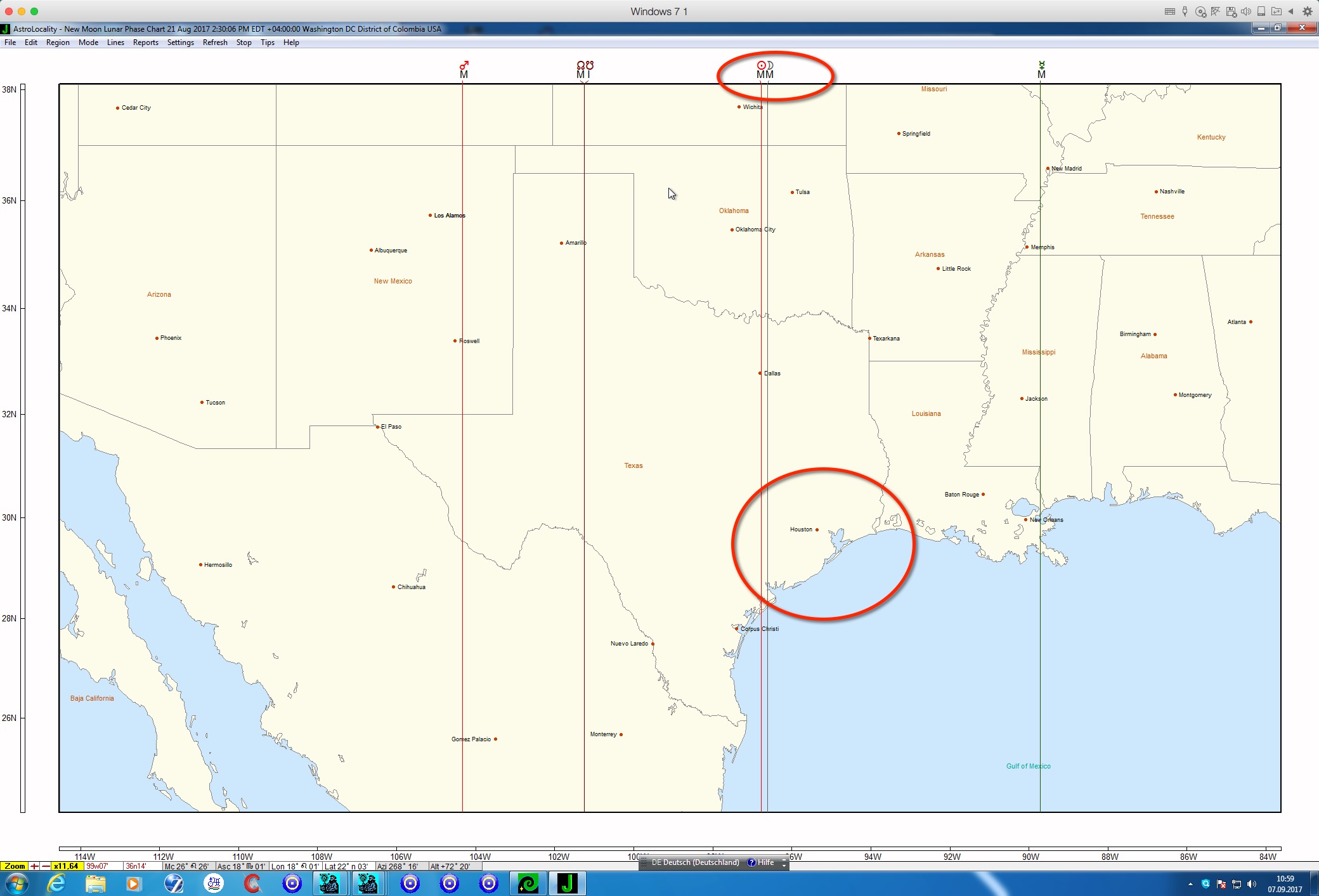Image resolution: width=1319 pixels, height=896 pixels.
Task: Open the VM settings gear icon
Action: [x=1307, y=11]
